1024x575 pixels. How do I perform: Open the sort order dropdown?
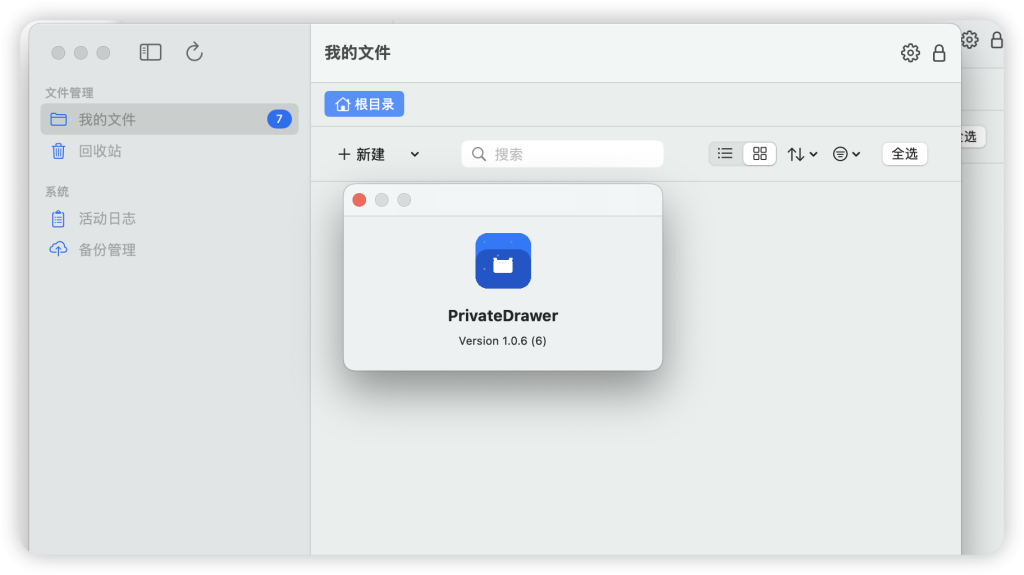(802, 154)
